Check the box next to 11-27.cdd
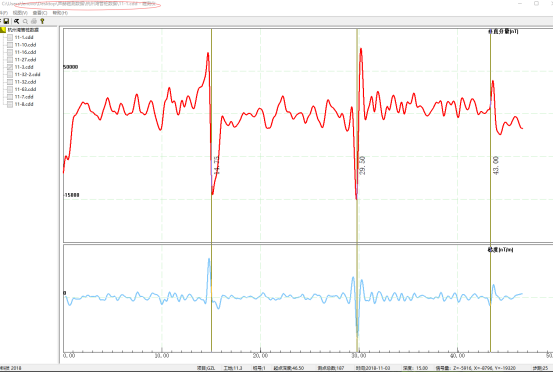Screen dimensions: 554x372 [10, 60]
